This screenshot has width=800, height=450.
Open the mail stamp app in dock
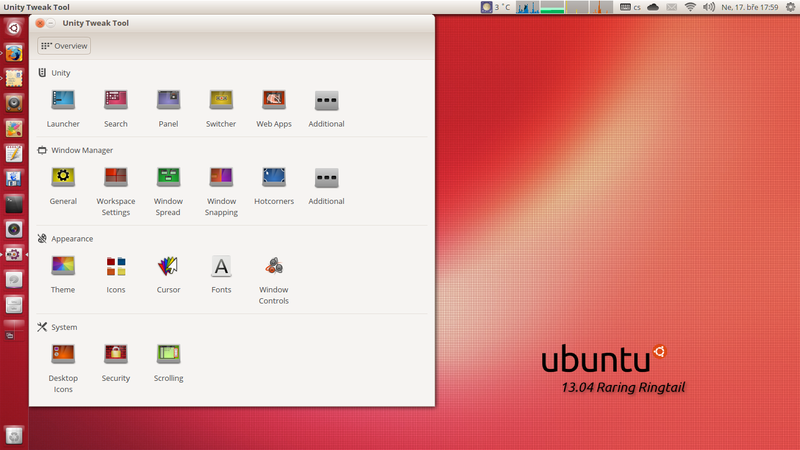[14, 78]
